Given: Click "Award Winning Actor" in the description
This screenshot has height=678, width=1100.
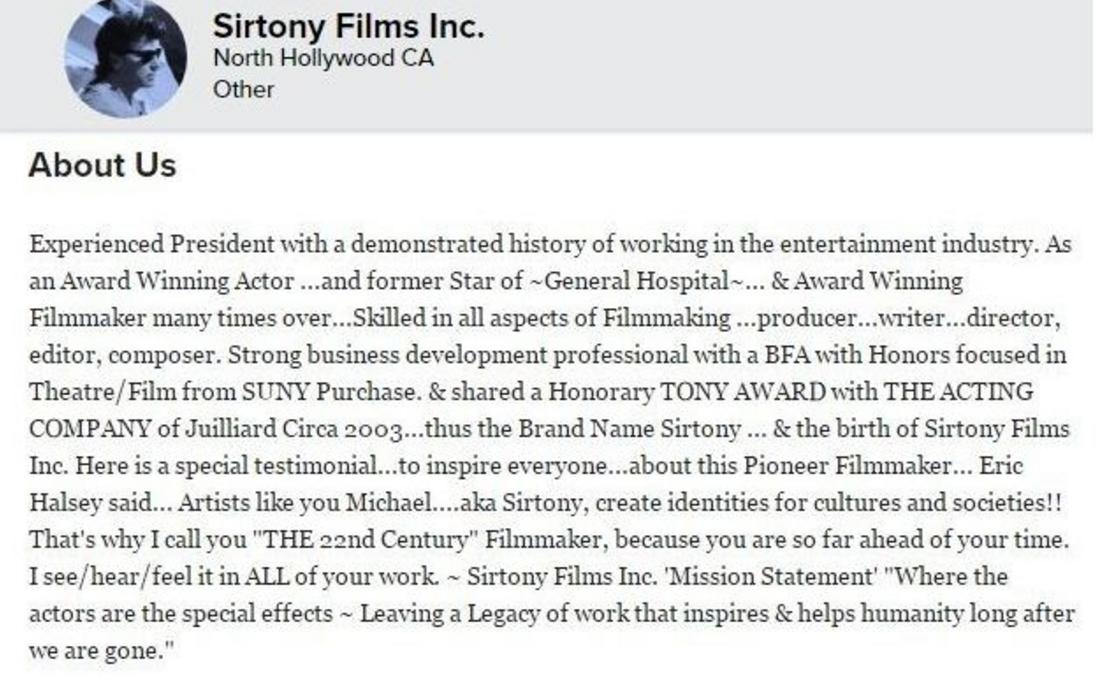Looking at the screenshot, I should tap(177, 281).
